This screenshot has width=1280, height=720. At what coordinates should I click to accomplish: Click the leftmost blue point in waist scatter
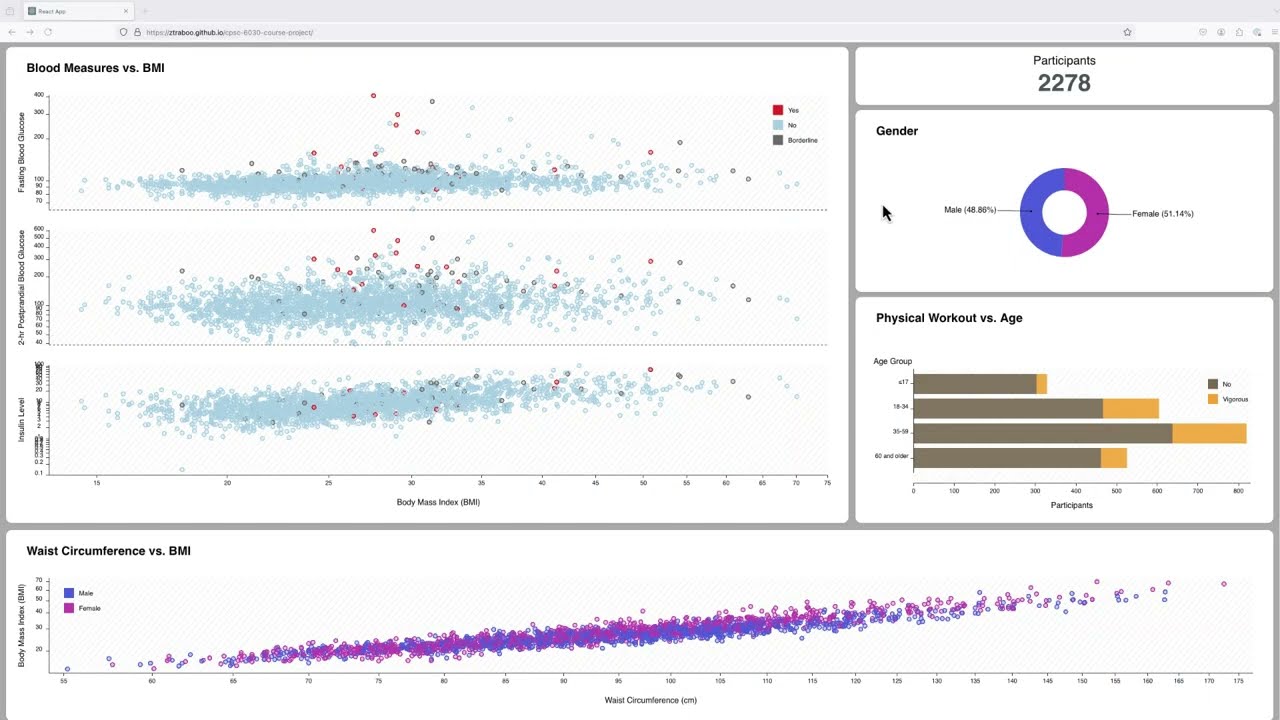click(x=67, y=669)
